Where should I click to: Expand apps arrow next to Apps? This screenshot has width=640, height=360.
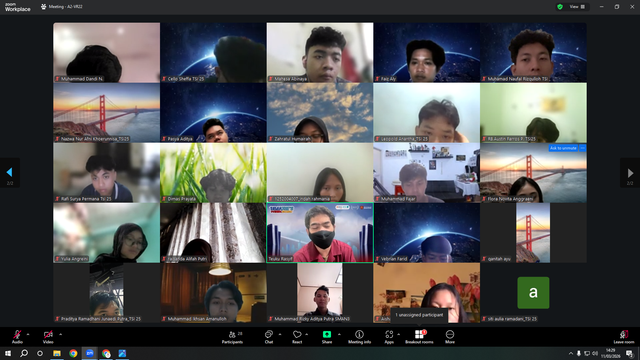(x=398, y=334)
